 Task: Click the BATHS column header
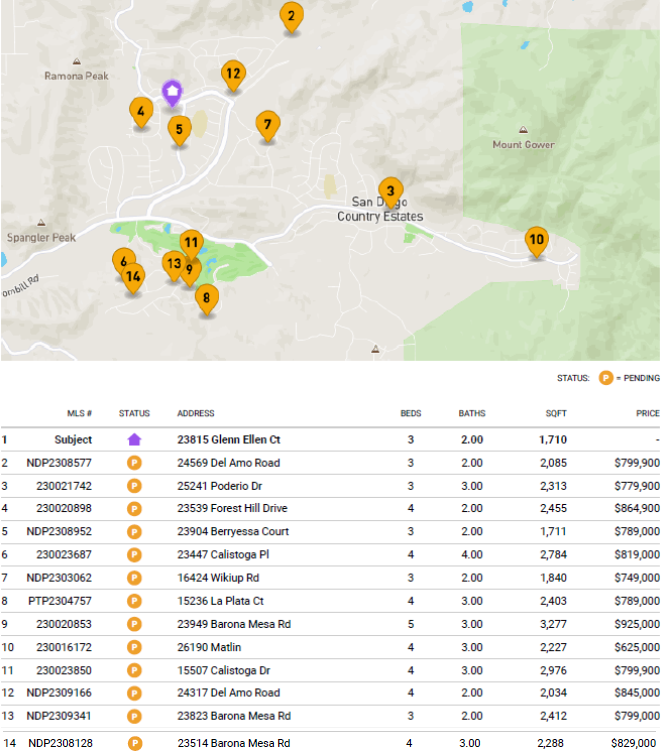472,413
